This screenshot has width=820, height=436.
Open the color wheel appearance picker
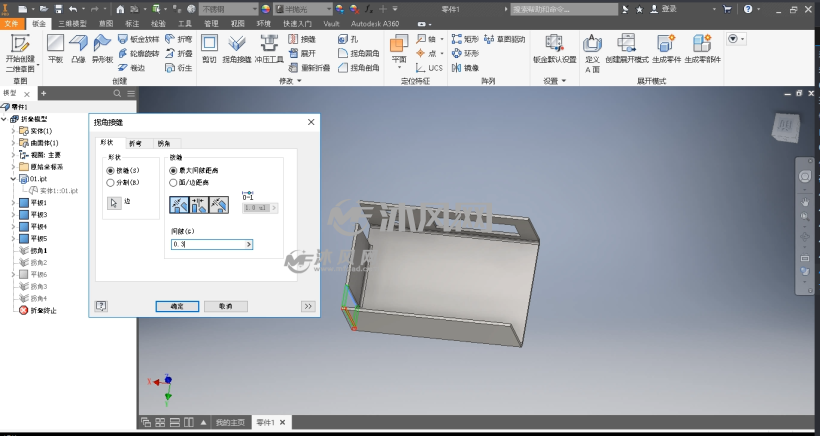tap(266, 9)
